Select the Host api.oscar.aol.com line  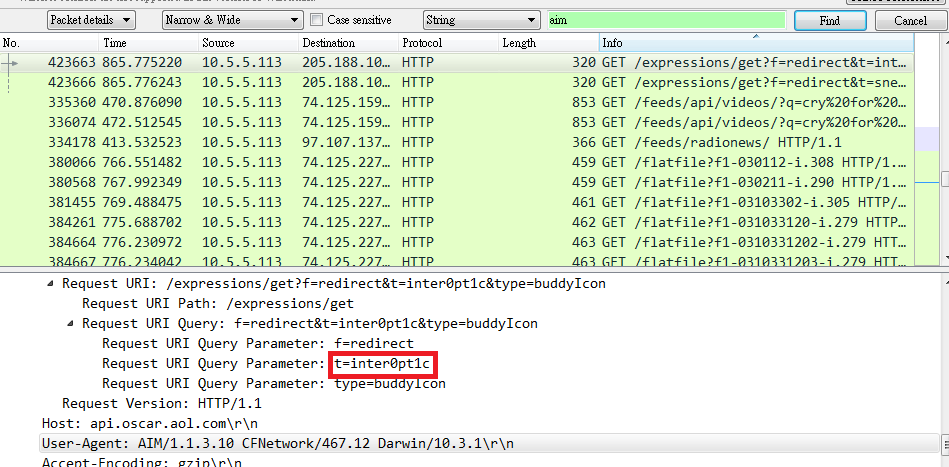[x=149, y=423]
